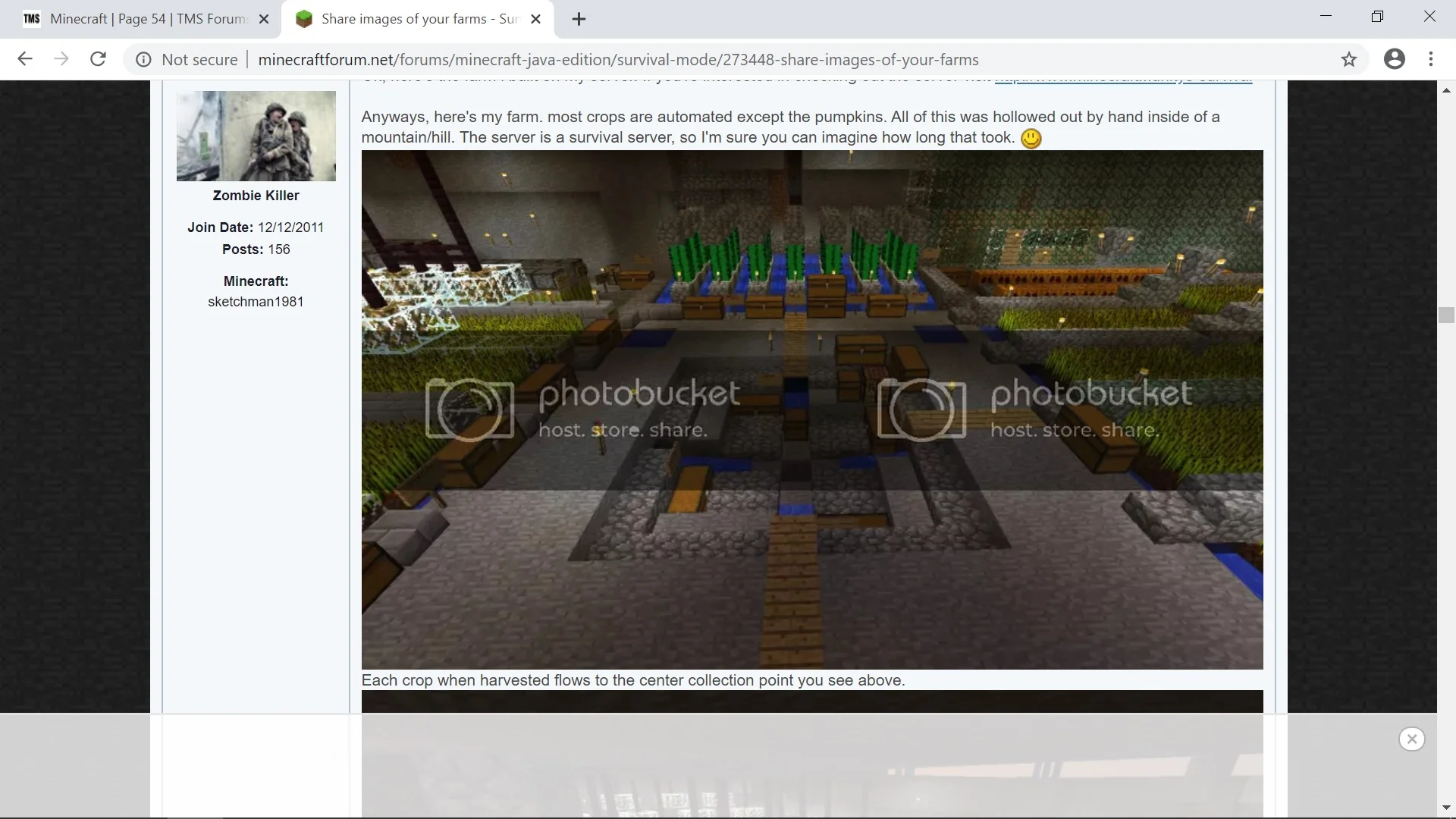Bookmark this page with star icon
The height and width of the screenshot is (819, 1456).
1348,59
